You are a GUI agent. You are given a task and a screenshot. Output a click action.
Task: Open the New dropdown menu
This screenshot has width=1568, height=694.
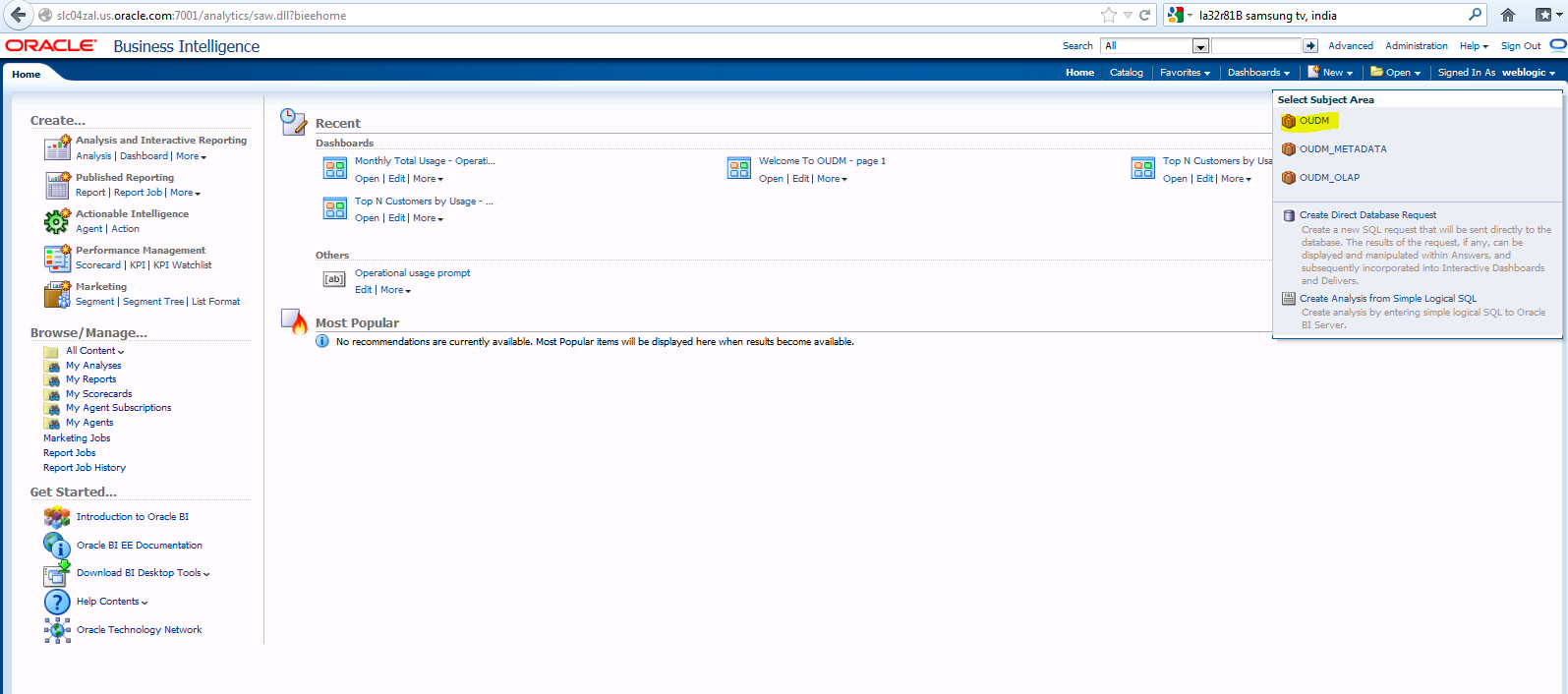(x=1330, y=73)
